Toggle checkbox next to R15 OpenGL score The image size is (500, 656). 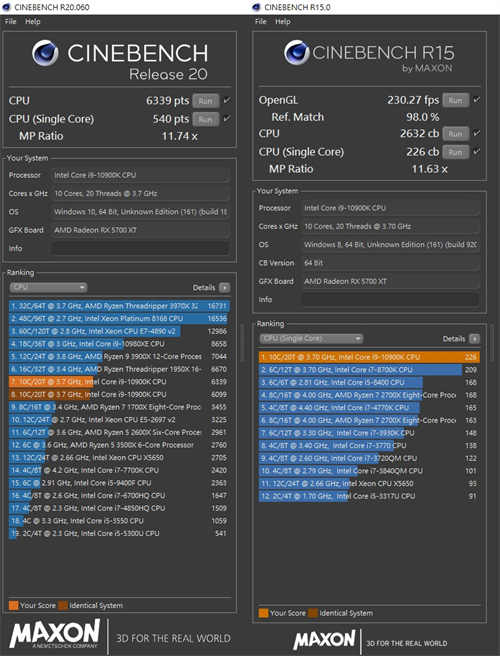pos(476,100)
